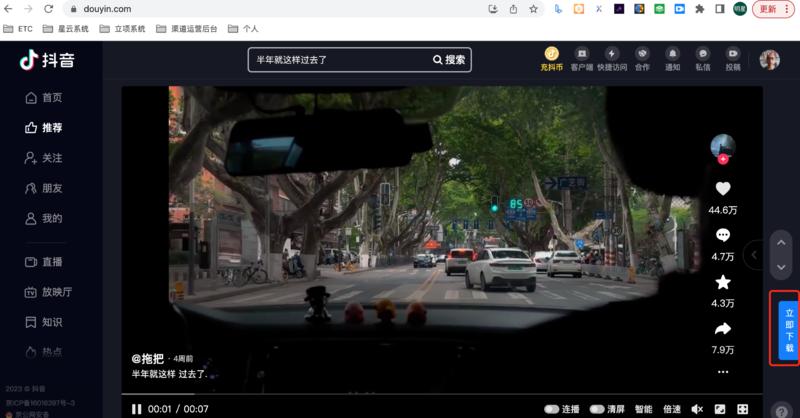Go to 朋友 friends page

[x=44, y=188]
